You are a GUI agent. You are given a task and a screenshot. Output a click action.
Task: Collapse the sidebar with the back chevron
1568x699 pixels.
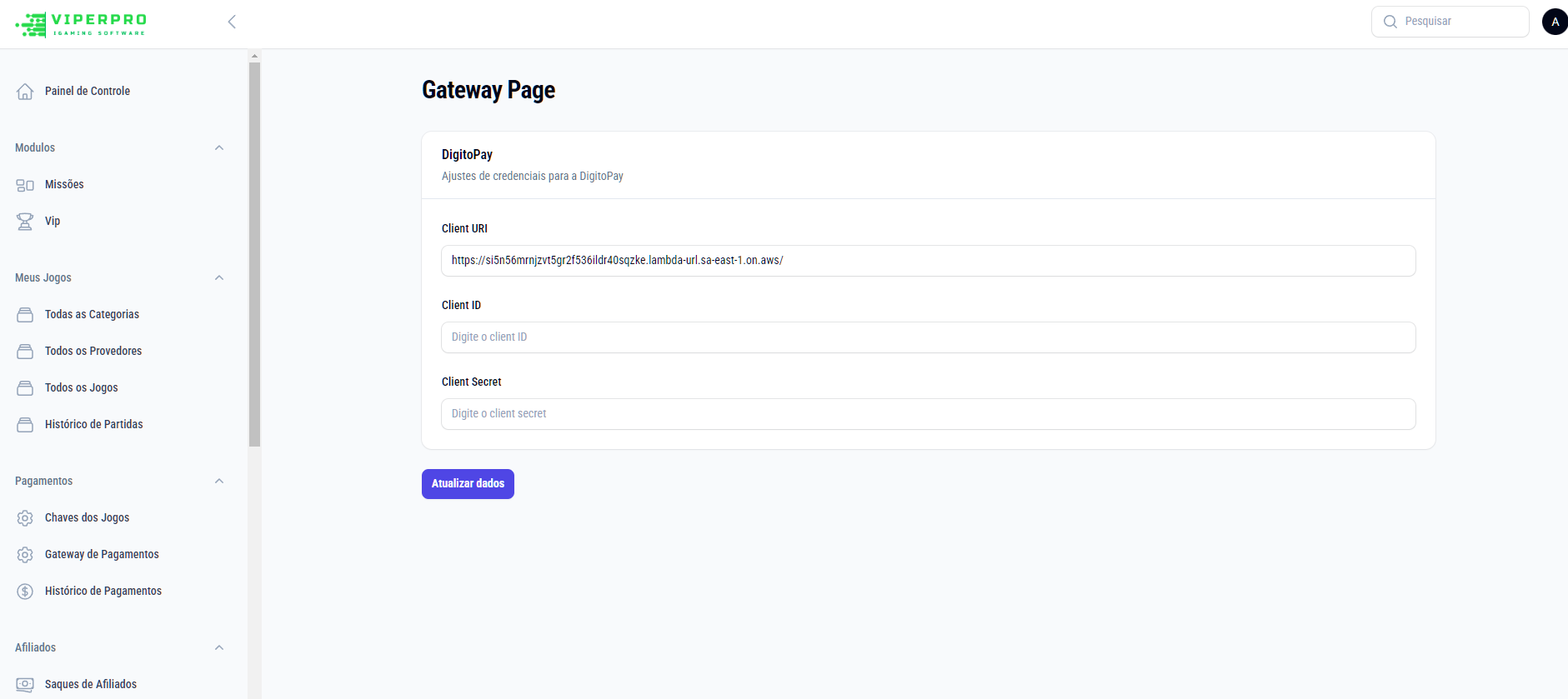point(232,22)
